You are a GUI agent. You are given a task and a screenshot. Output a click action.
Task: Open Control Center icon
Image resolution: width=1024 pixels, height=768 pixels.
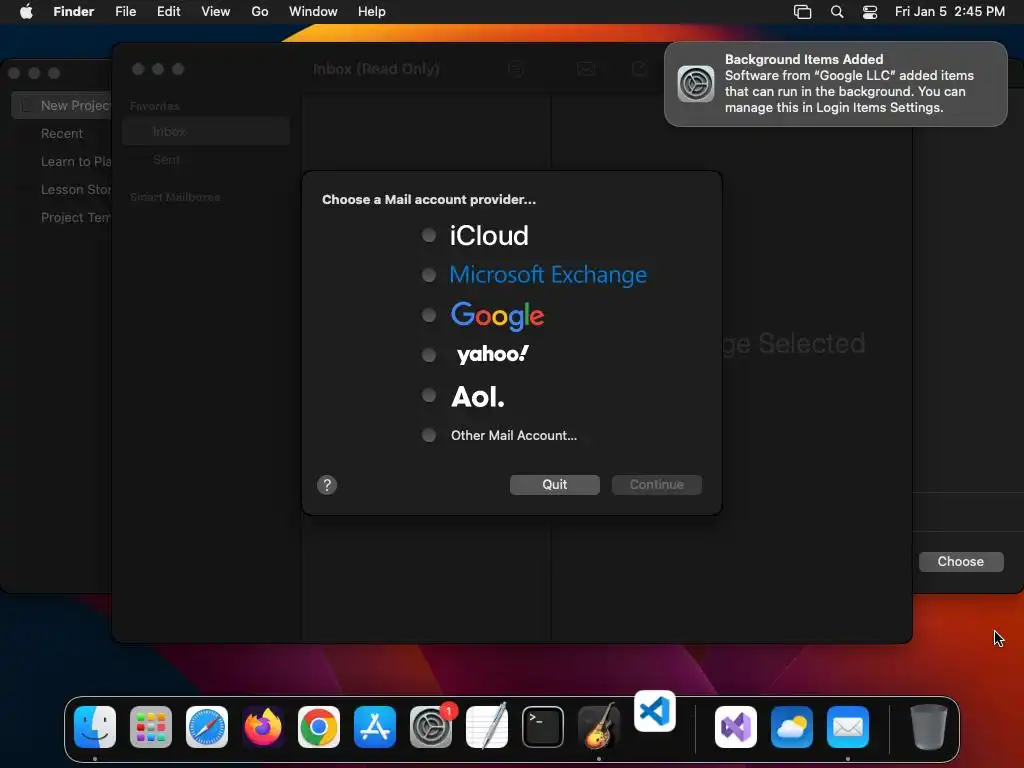(870, 12)
